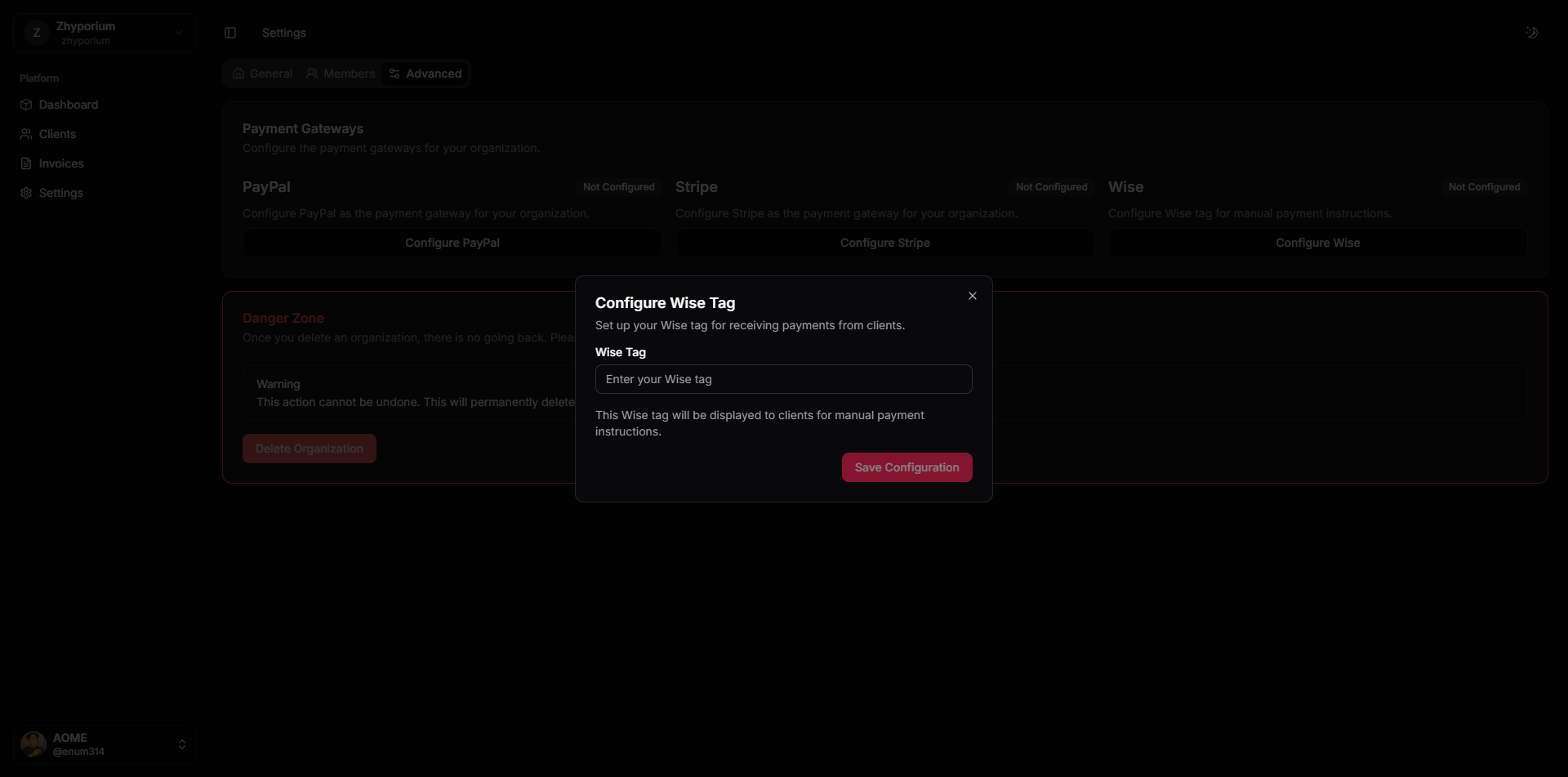Open Settings in the sidebar
The height and width of the screenshot is (777, 1568).
click(x=105, y=193)
